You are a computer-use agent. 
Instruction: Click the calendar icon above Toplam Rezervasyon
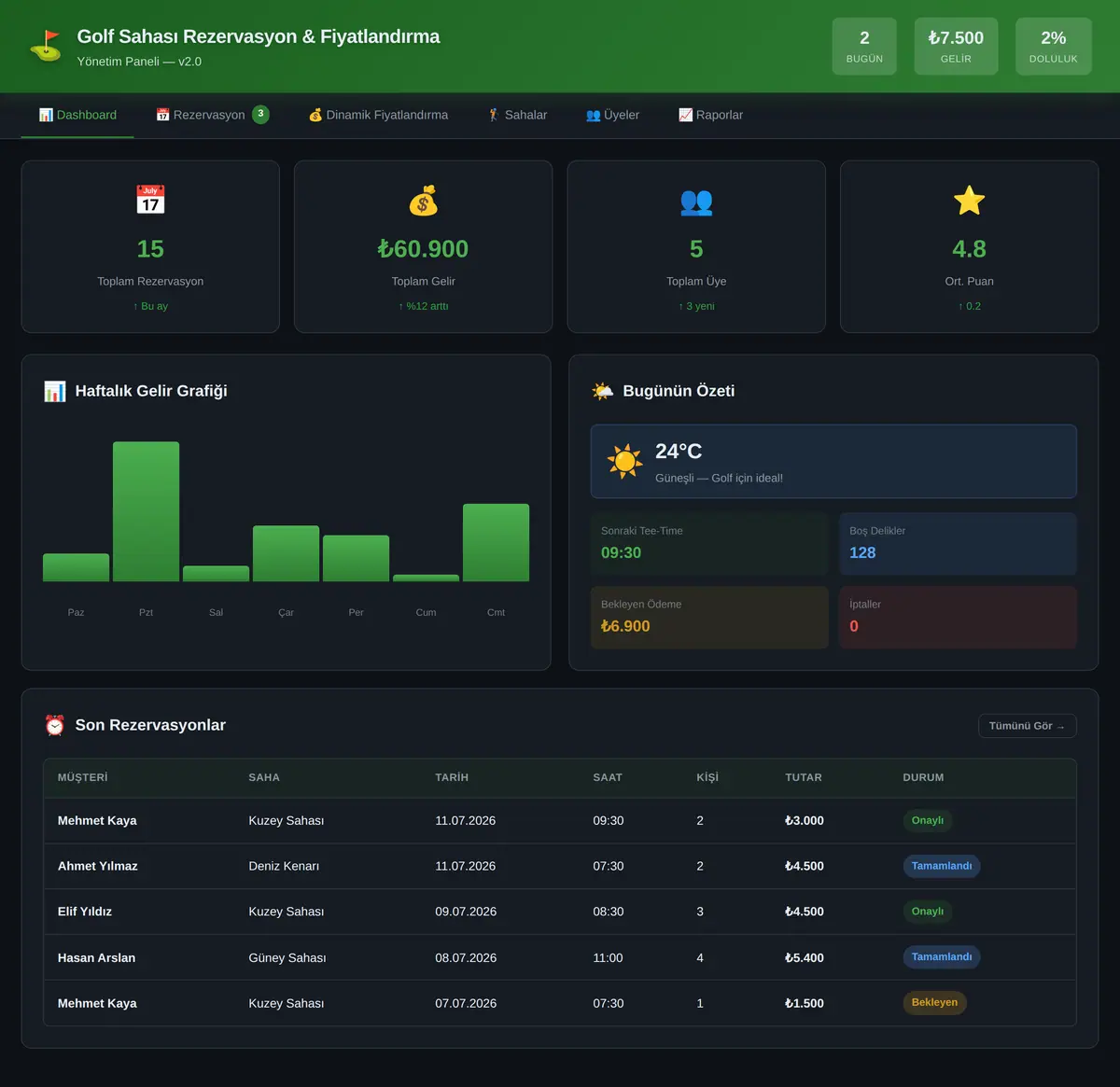[150, 200]
